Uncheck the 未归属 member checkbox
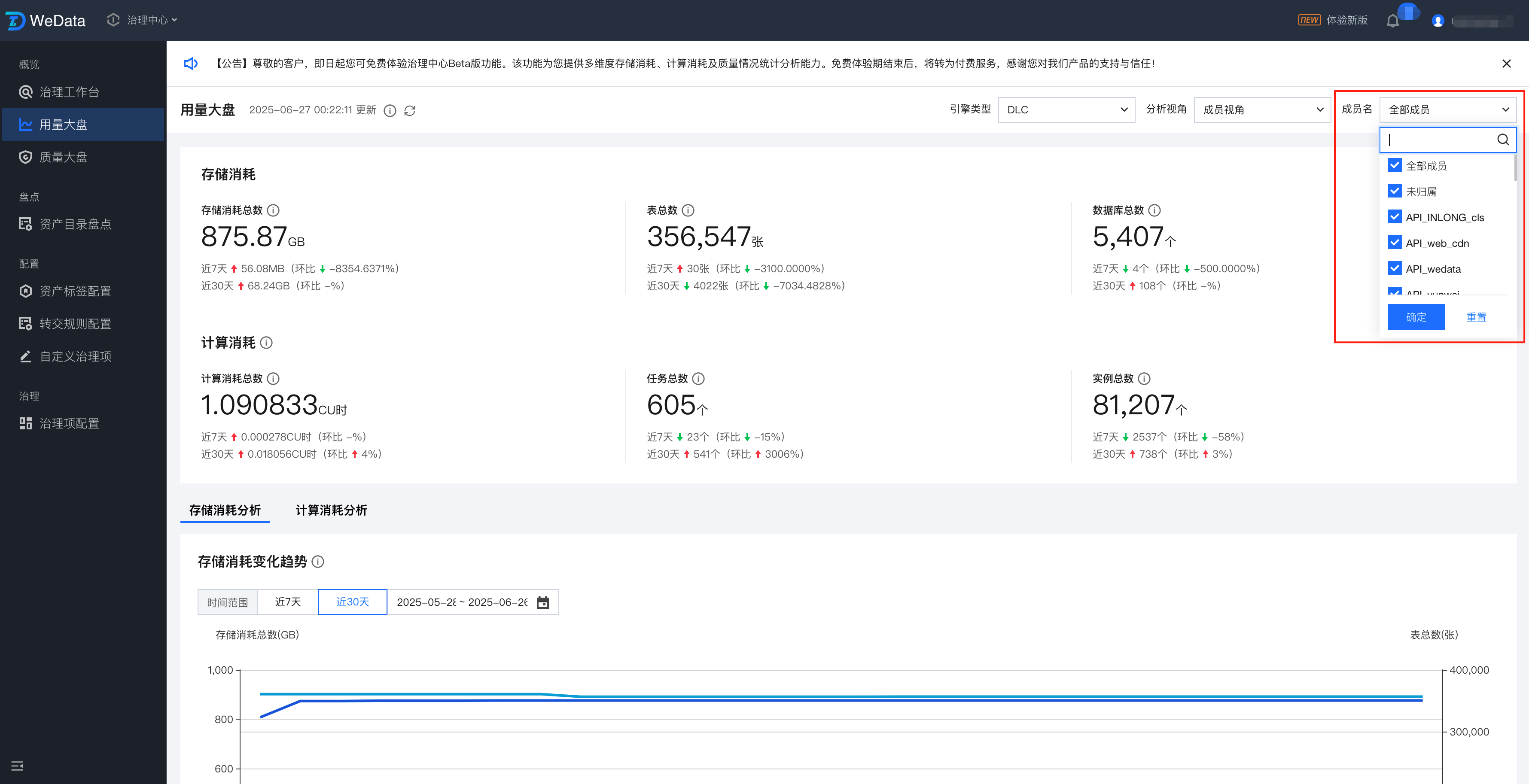This screenshot has height=784, width=1529. [1395, 191]
